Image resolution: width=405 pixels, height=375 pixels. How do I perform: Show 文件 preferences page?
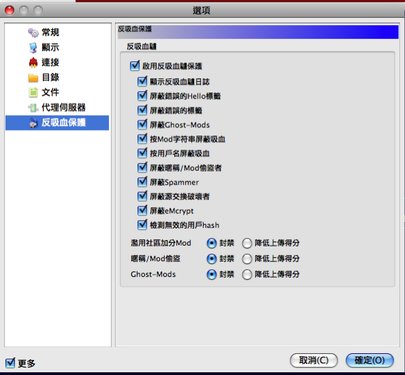click(x=50, y=92)
